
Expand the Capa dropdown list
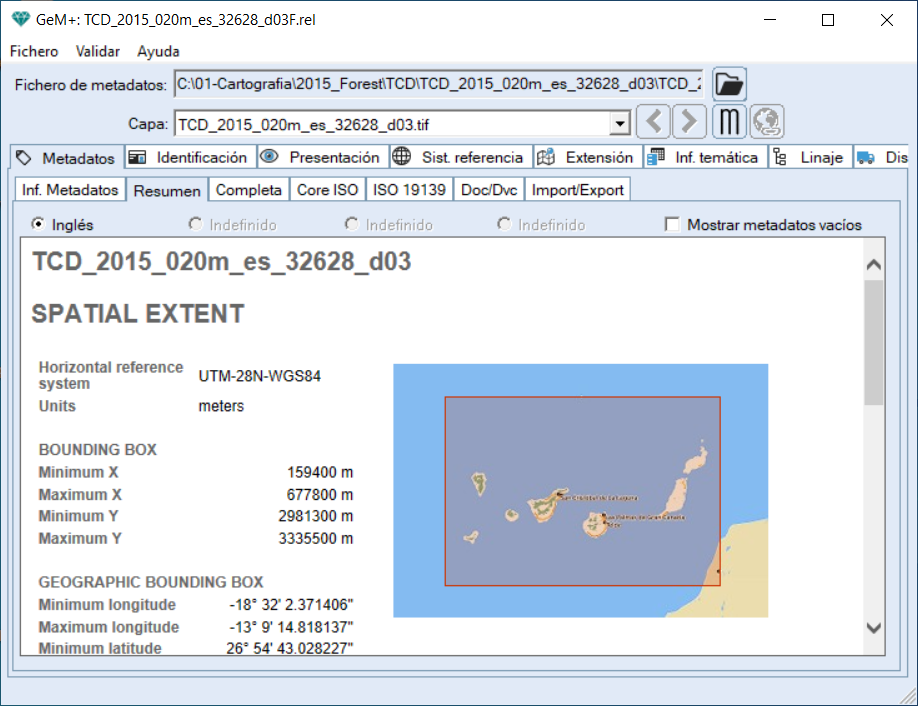point(620,124)
